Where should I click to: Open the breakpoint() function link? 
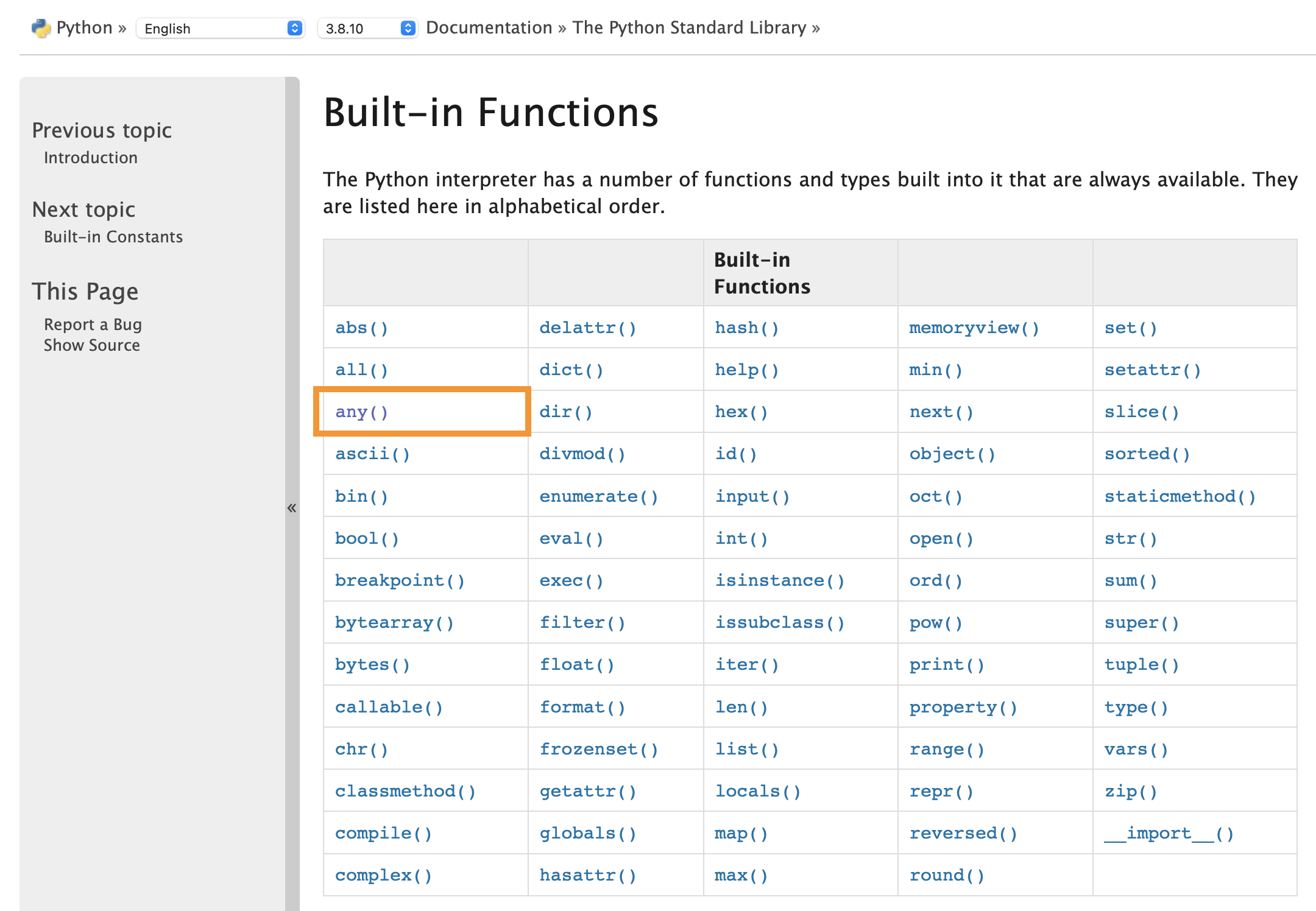point(400,580)
